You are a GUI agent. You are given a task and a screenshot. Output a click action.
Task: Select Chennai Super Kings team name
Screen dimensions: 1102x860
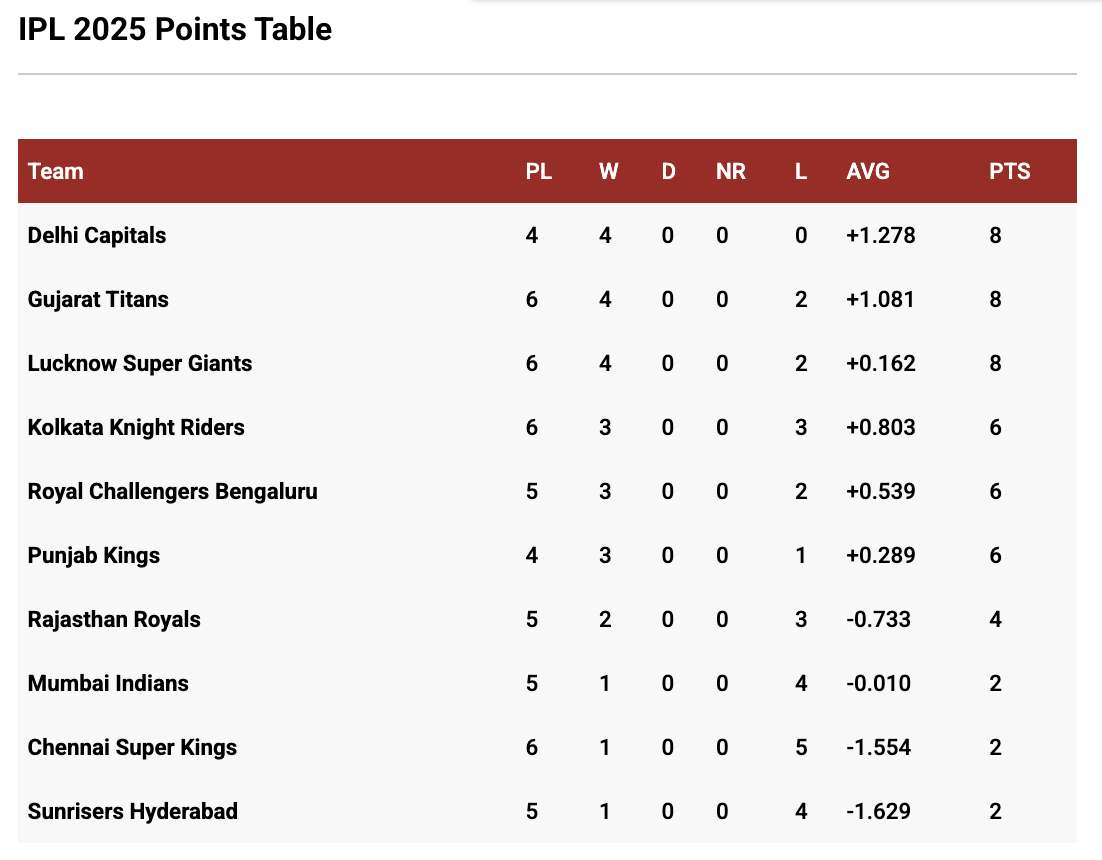pyautogui.click(x=132, y=748)
